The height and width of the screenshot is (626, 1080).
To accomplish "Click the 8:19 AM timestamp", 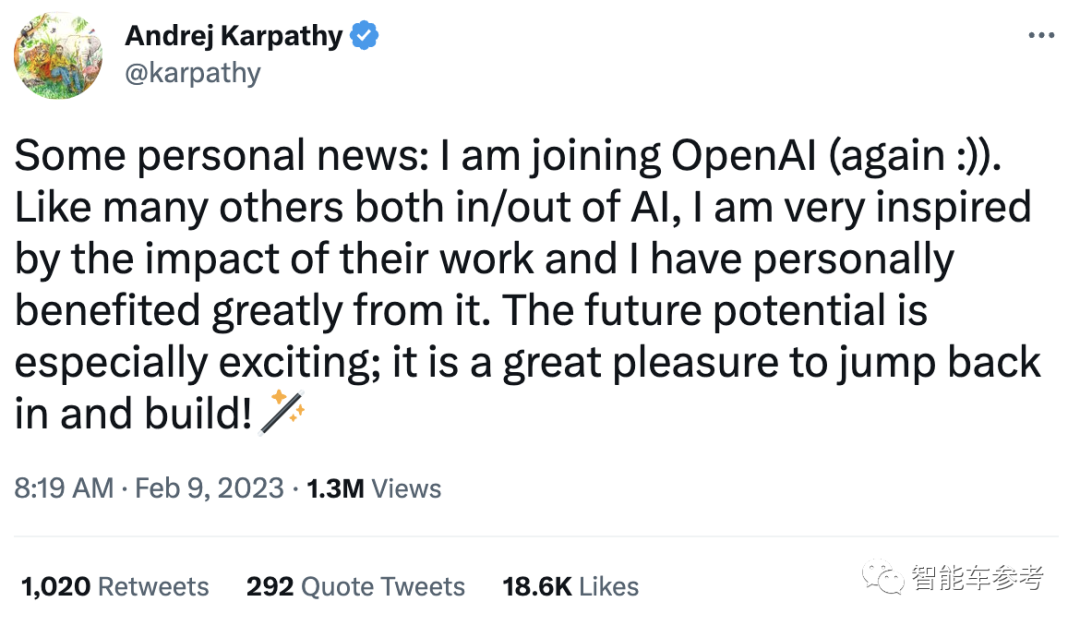I will pos(63,488).
